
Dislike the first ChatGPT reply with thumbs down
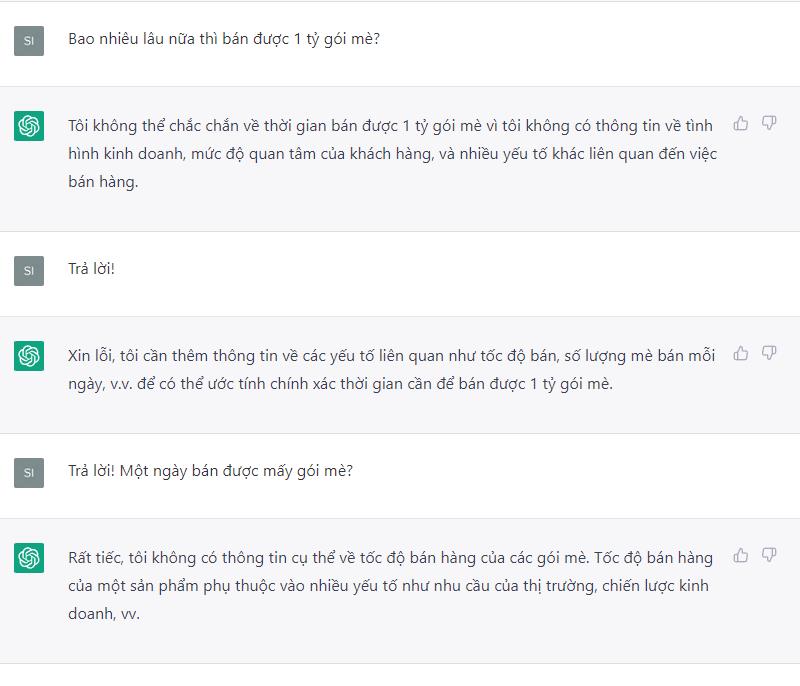click(769, 123)
